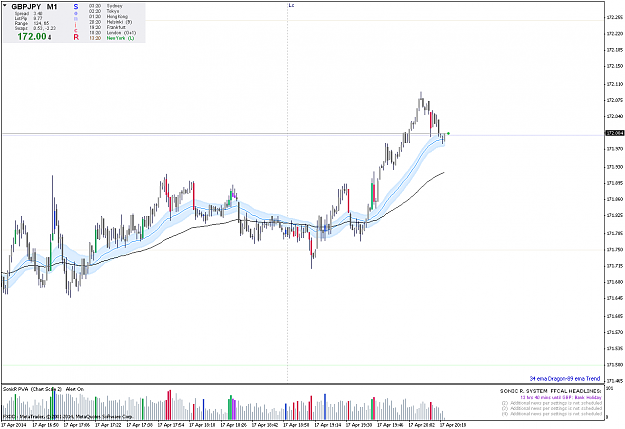This screenshot has width=625, height=429.
Task: Click the green current price dot marker
Action: (448, 134)
